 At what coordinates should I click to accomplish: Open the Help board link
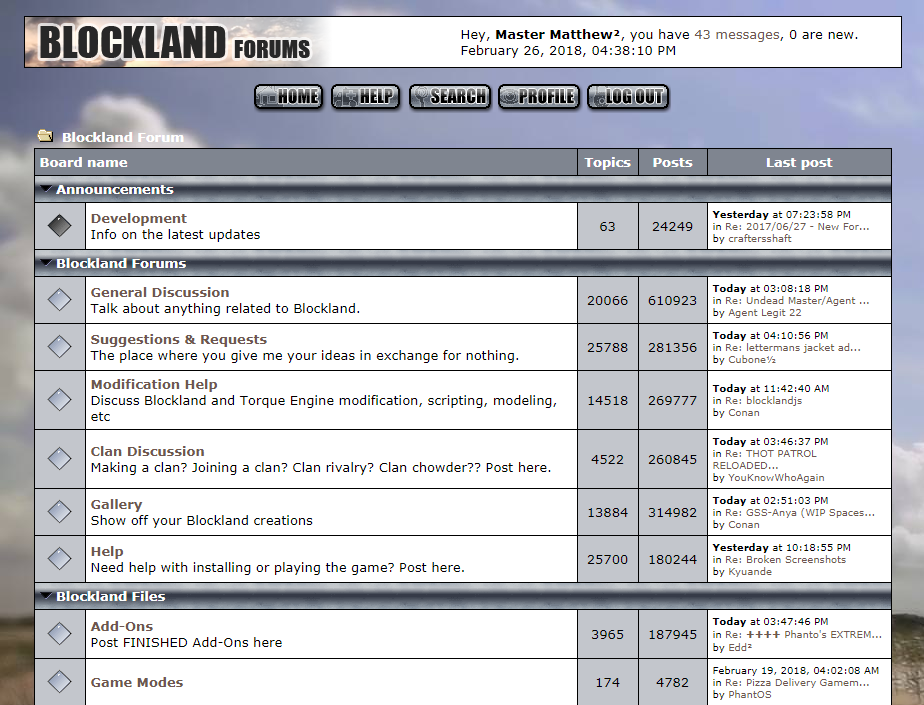(x=107, y=552)
